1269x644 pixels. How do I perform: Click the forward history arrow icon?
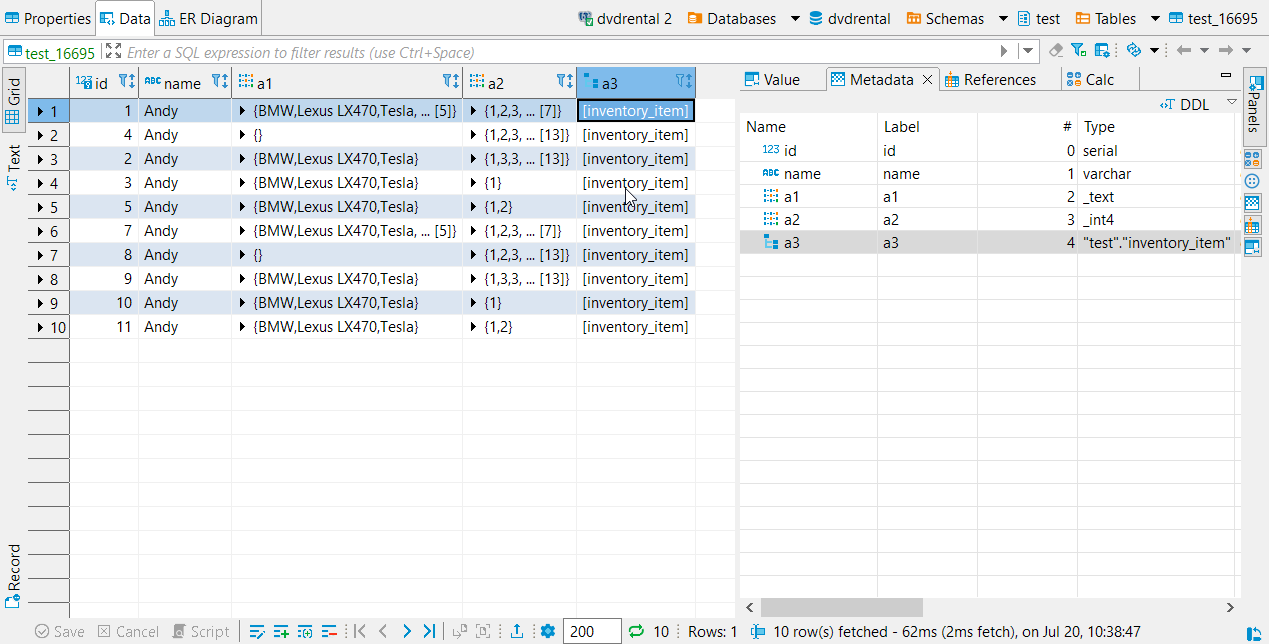click(1226, 50)
